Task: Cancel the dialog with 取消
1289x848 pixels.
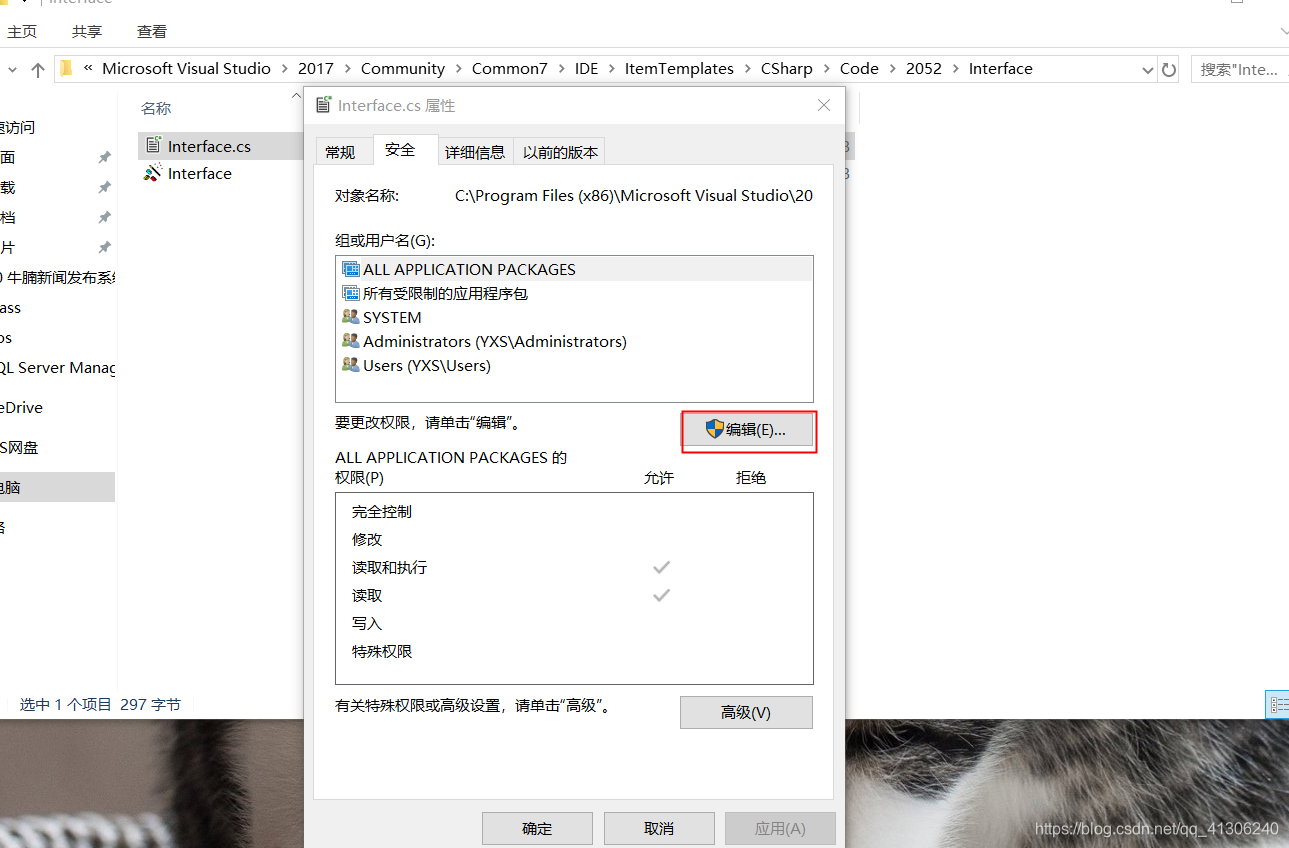Action: pos(659,828)
